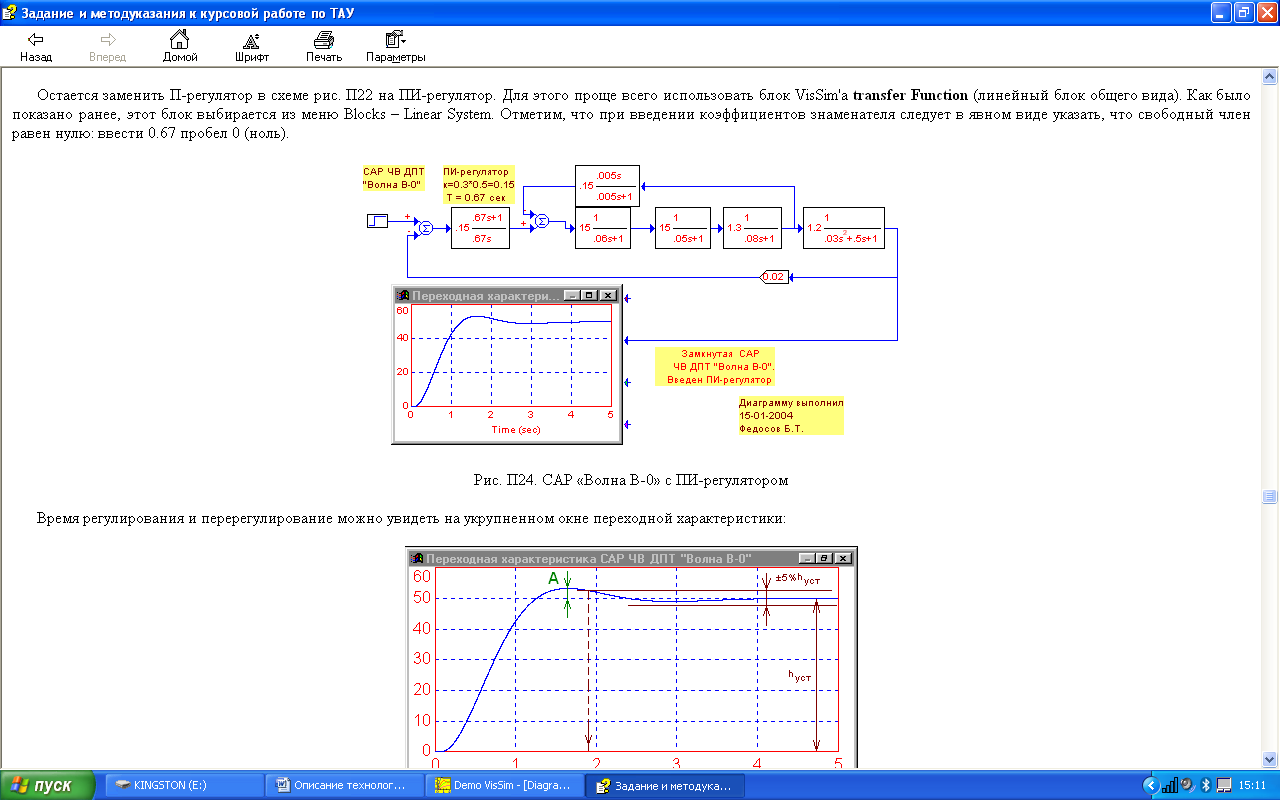Click the taskbar clock 15:11

pyautogui.click(x=1253, y=786)
